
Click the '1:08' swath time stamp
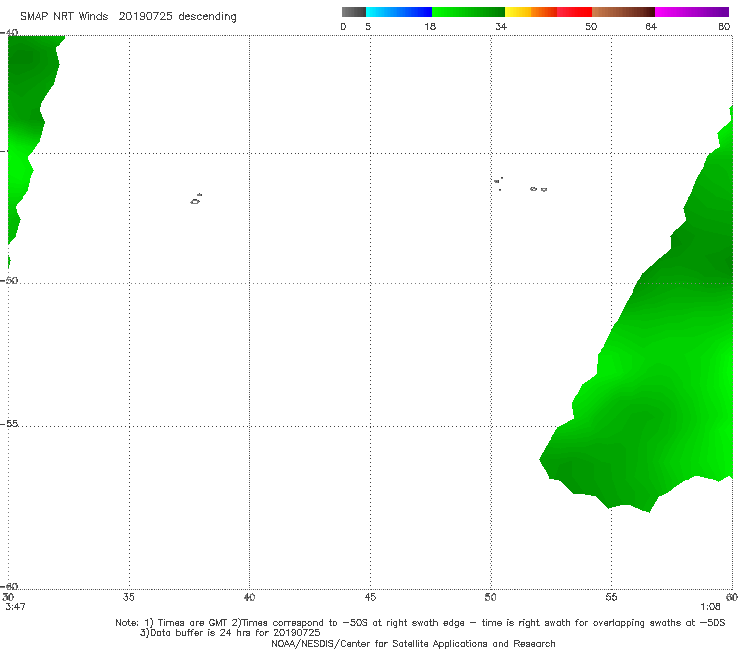[710, 607]
